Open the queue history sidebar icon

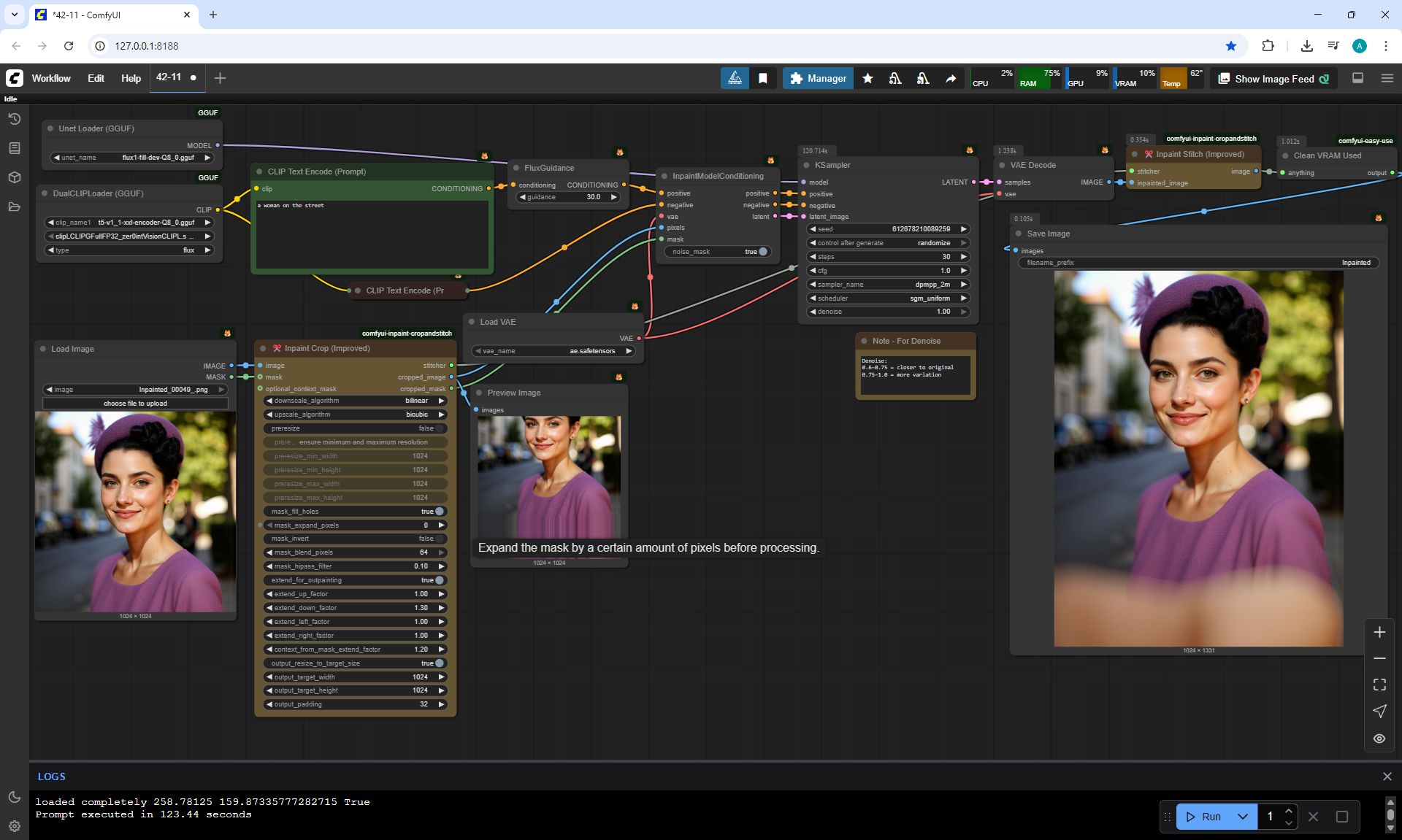[x=14, y=119]
